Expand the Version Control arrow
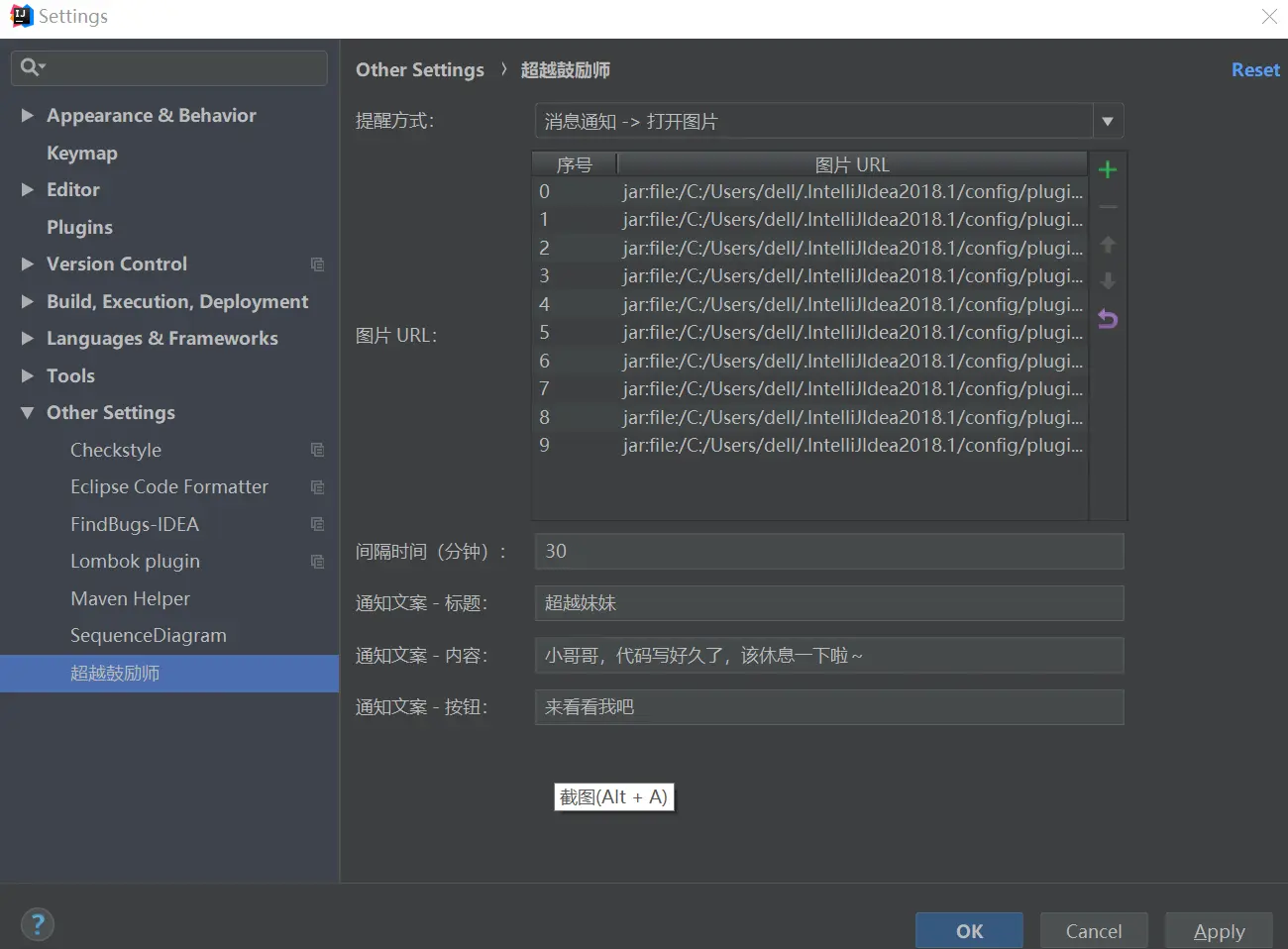1288x949 pixels. coord(28,264)
